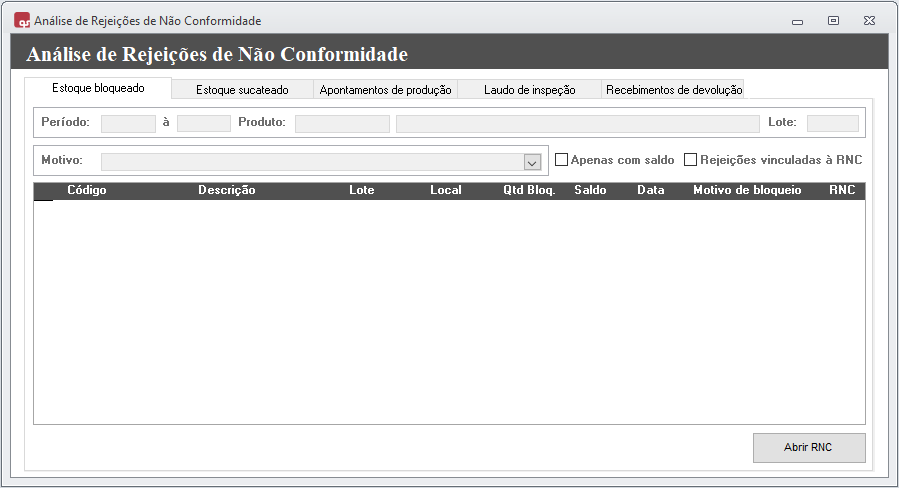899x488 pixels.
Task: Click the Período start date field
Action: [x=128, y=123]
